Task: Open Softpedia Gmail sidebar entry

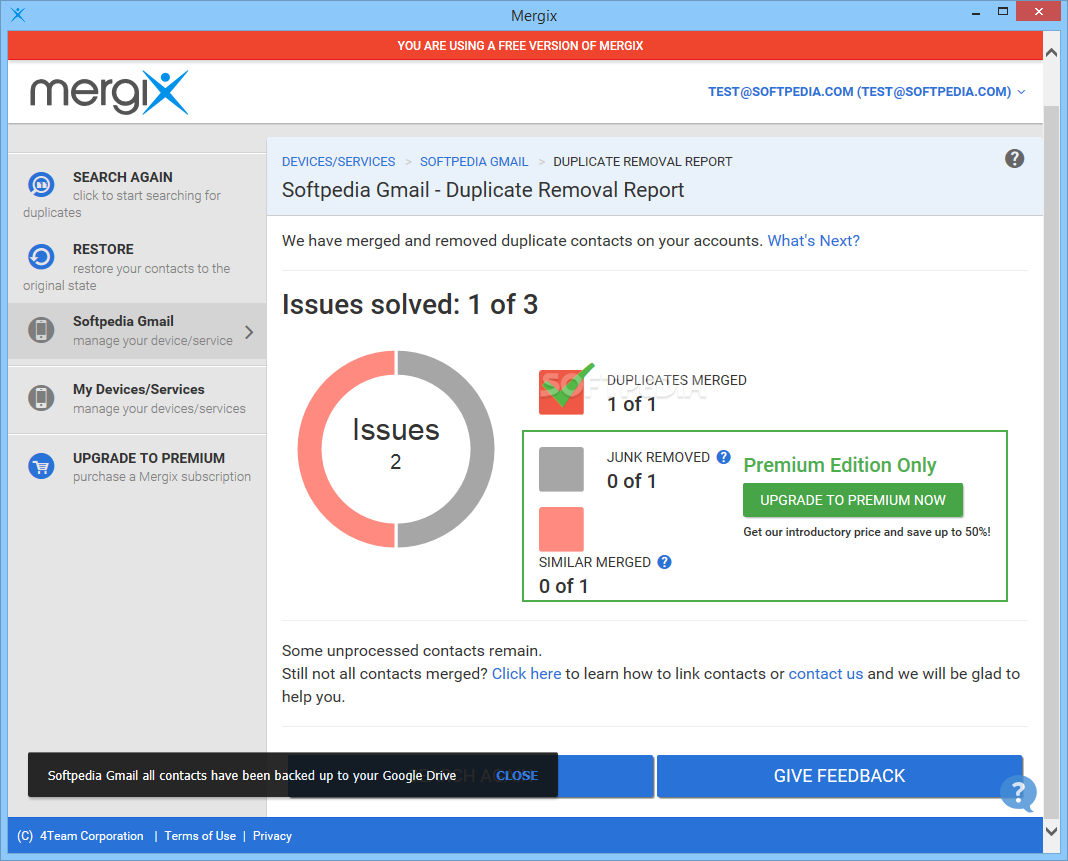Action: click(138, 331)
